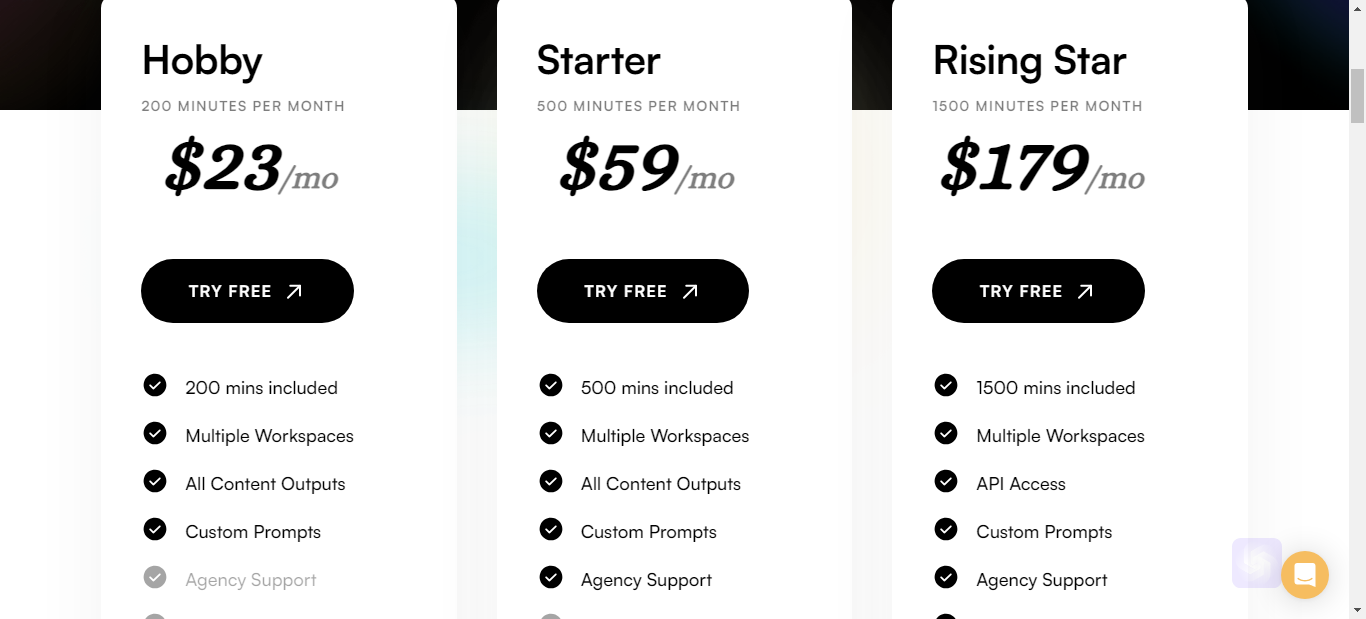Click checkmark icon beside 200 mins included

(155, 385)
